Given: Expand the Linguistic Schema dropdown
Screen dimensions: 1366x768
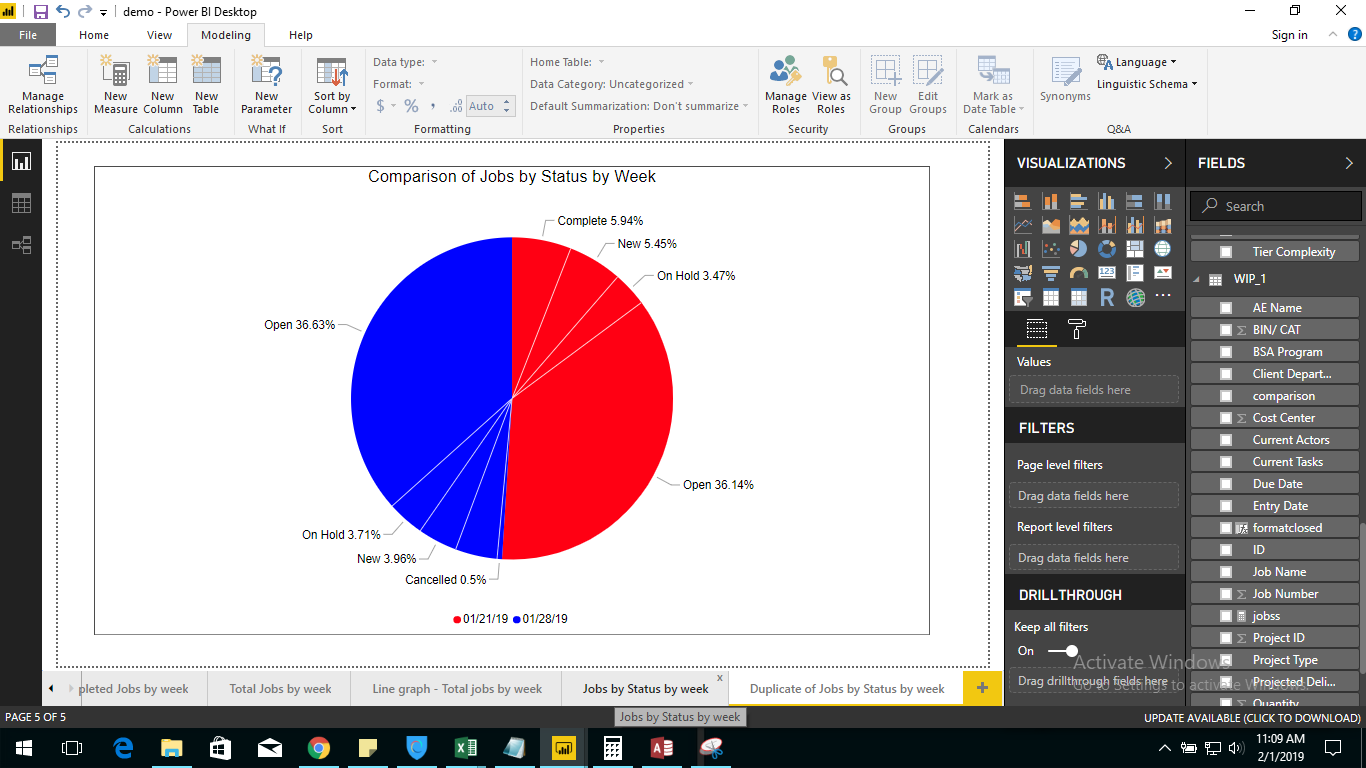Looking at the screenshot, I should [x=1147, y=84].
